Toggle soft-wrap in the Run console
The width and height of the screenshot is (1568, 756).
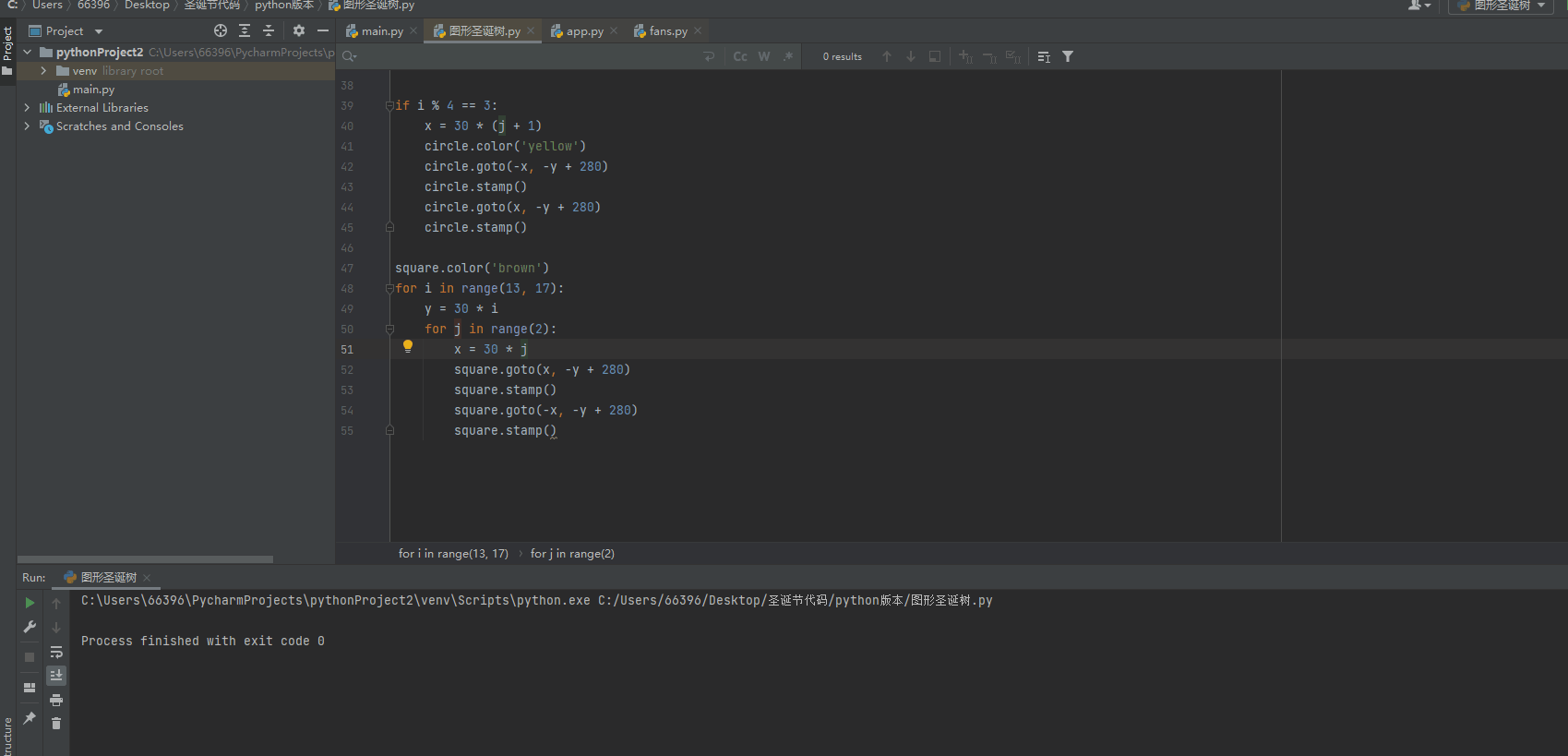pos(56,653)
